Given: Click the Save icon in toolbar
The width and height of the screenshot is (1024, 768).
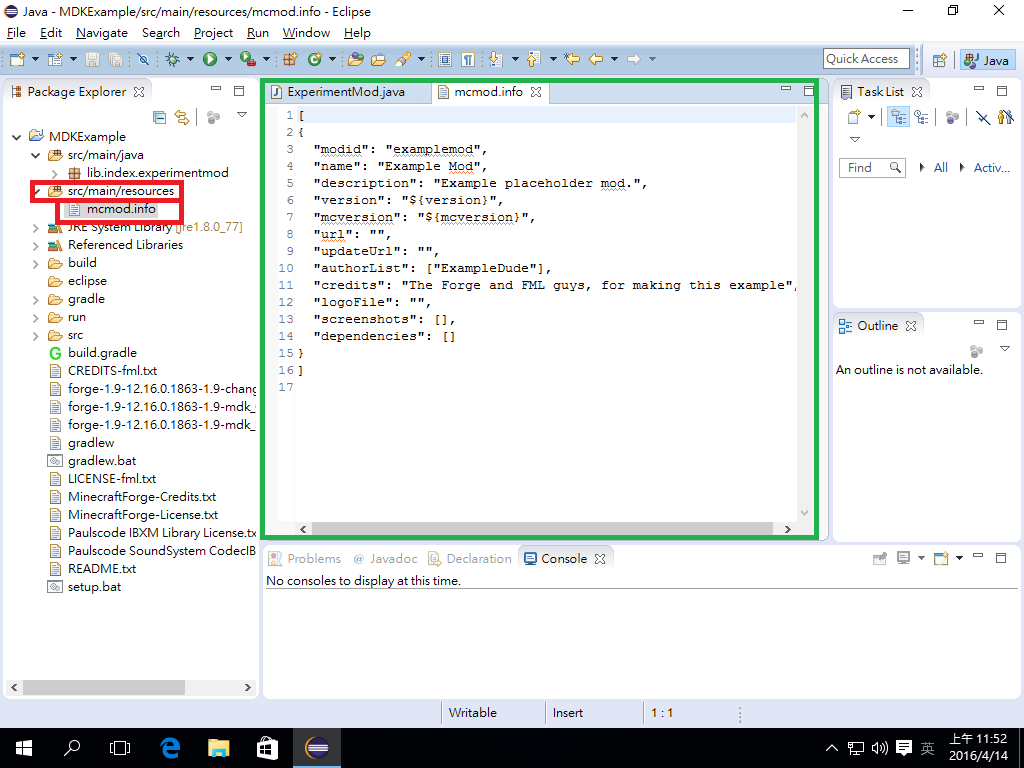Looking at the screenshot, I should [92, 59].
